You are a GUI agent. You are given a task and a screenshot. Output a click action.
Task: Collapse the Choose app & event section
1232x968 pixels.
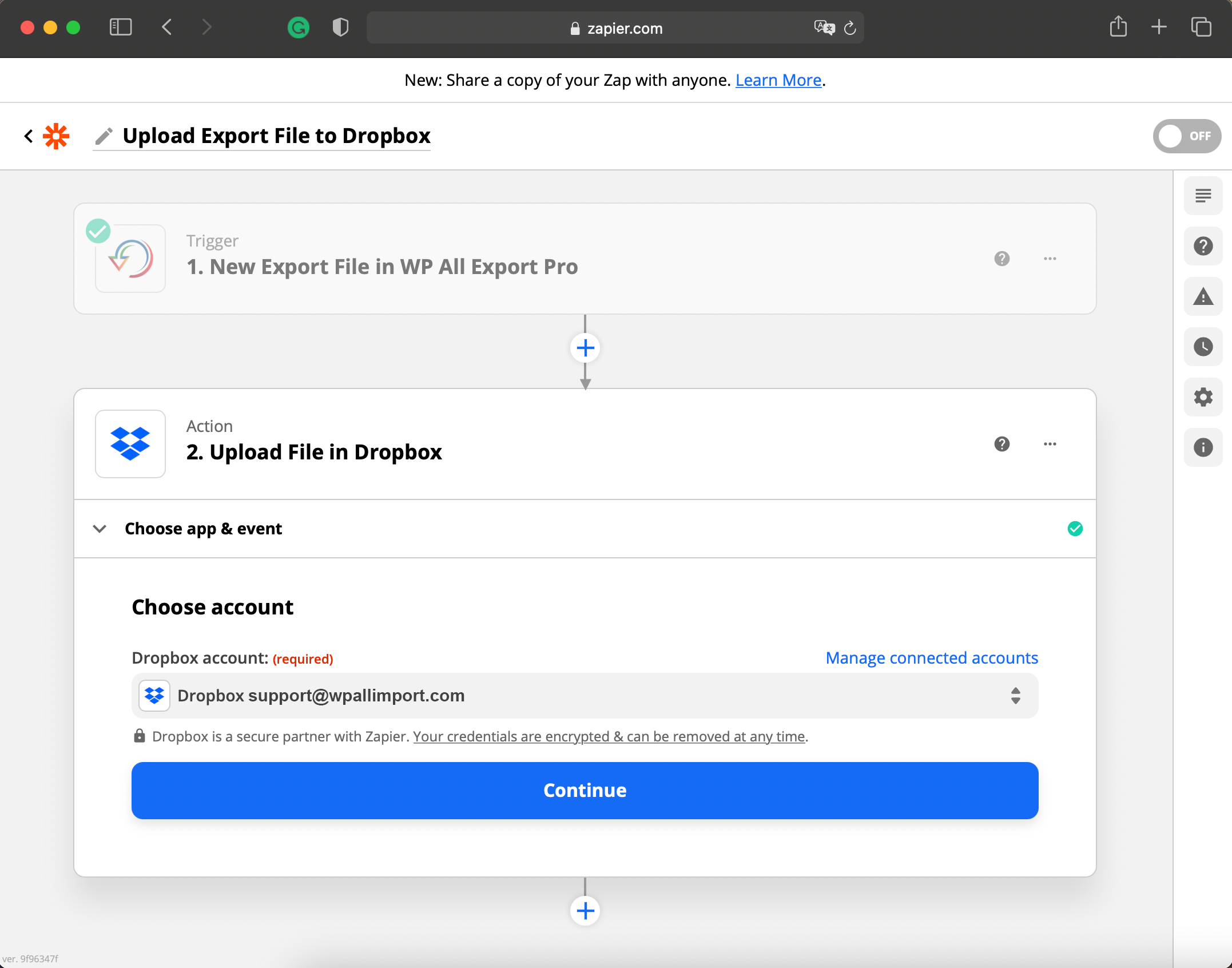tap(100, 529)
